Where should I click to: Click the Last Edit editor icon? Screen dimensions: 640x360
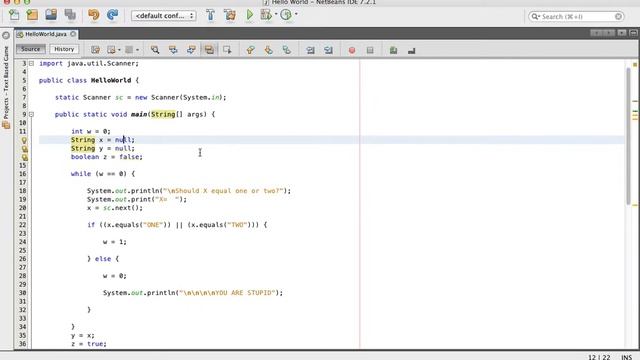coord(95,50)
